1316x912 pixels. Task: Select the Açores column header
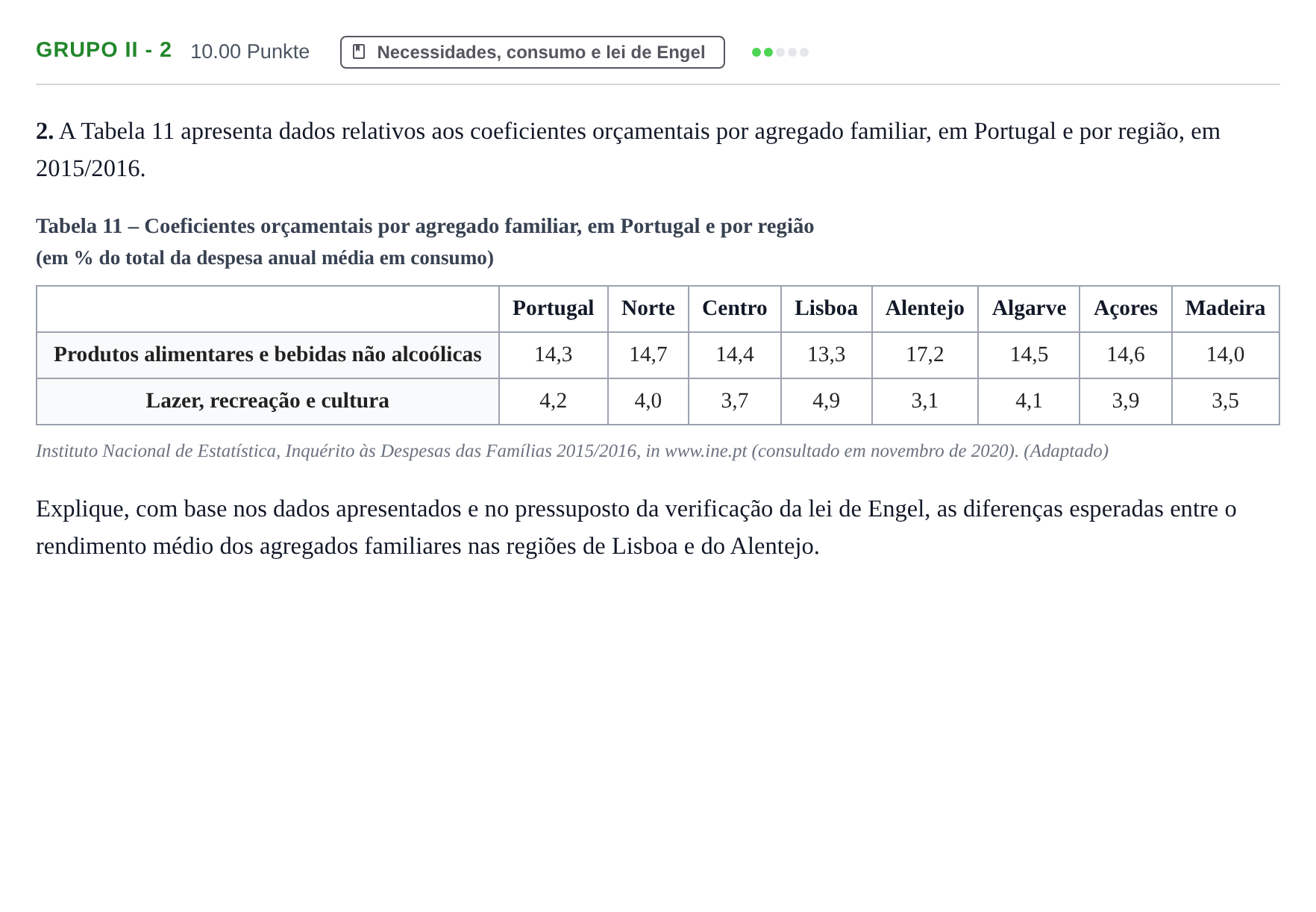pos(1126,308)
